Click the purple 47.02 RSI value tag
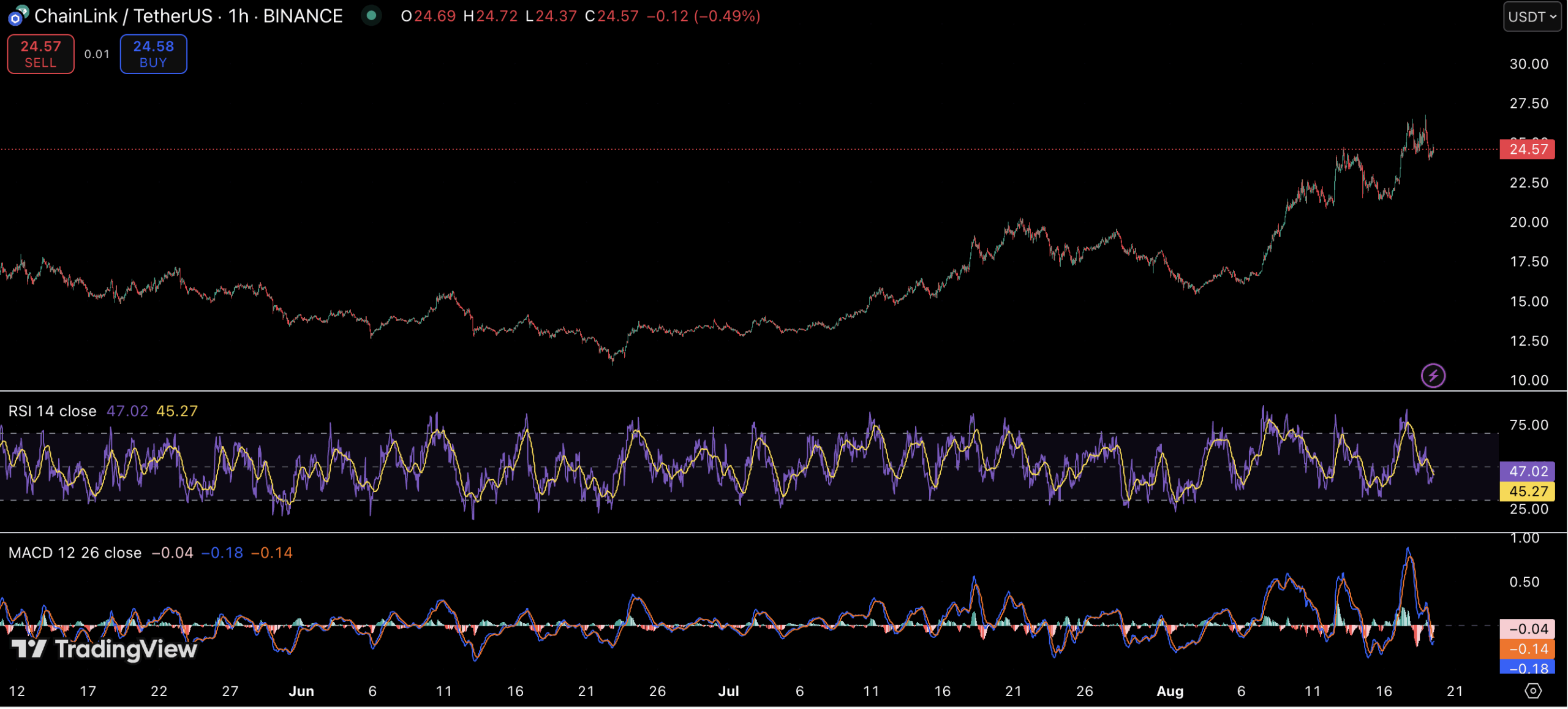Screen dimensions: 1568x709 tap(1527, 471)
